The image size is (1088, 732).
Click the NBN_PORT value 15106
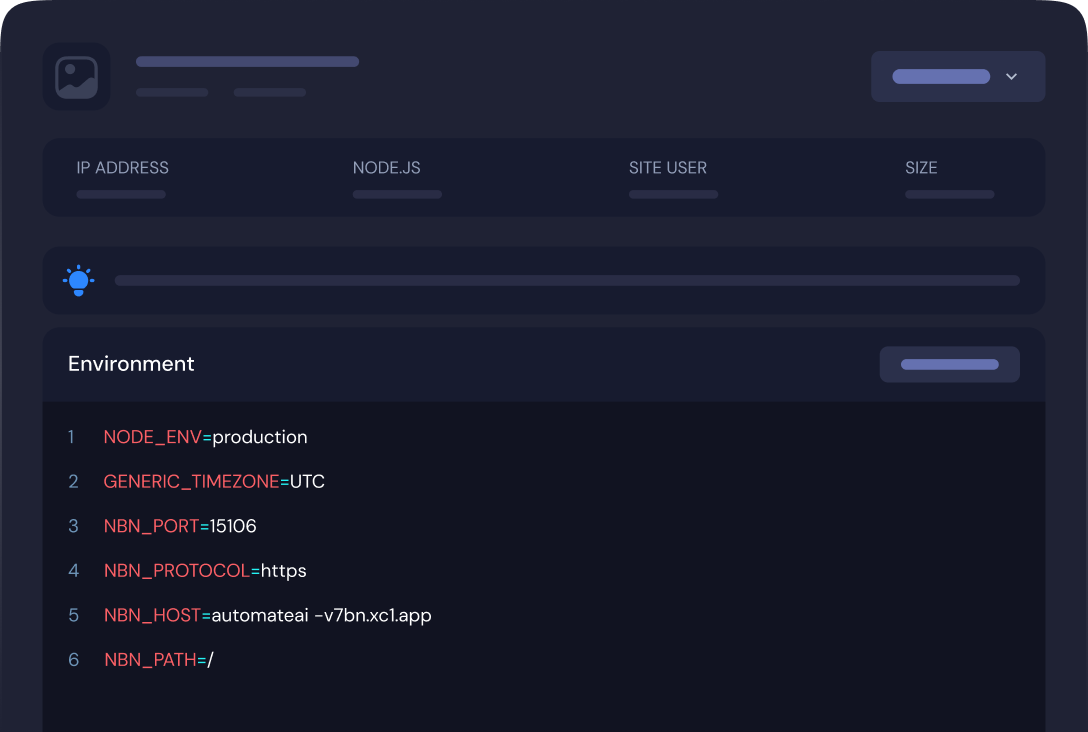tap(233, 526)
